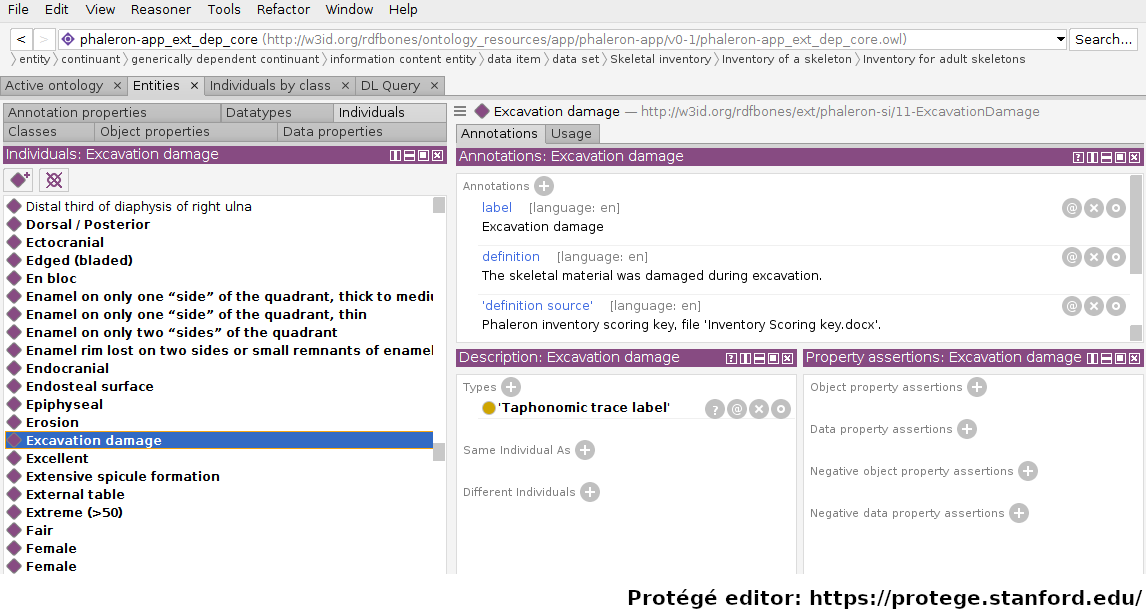The image size is (1146, 612).
Task: Edit the definition annotation via circle icon
Action: tap(1115, 257)
